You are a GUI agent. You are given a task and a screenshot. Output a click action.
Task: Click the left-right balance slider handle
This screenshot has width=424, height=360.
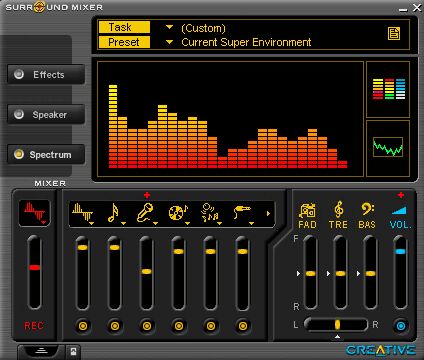337,324
